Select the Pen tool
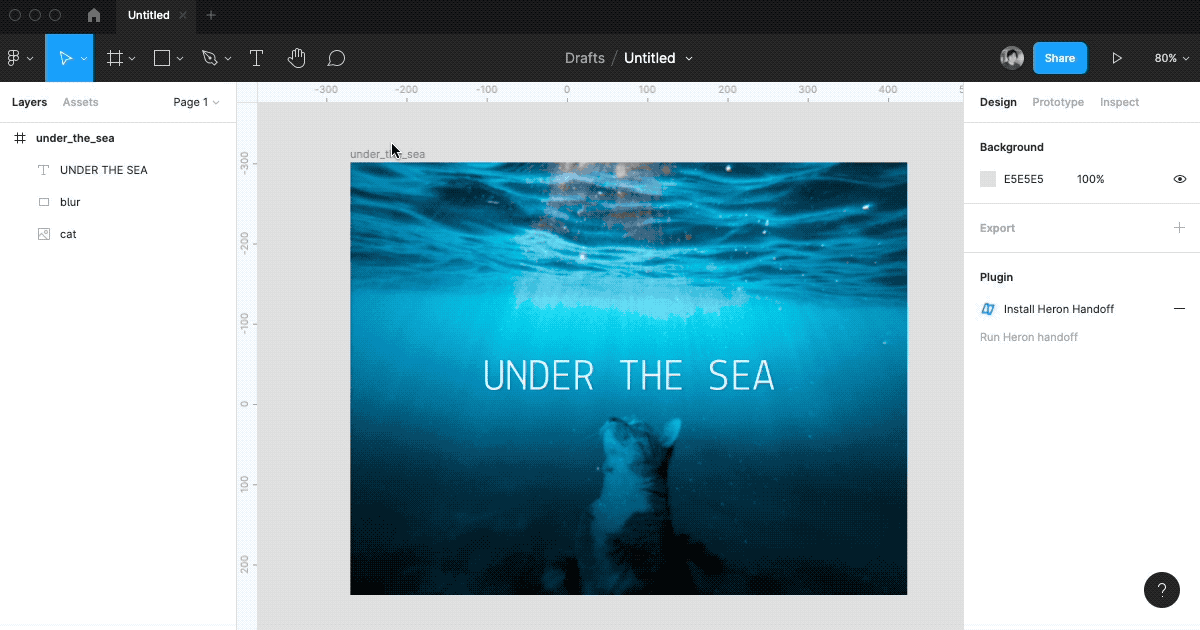The width and height of the screenshot is (1200, 630). pos(209,58)
